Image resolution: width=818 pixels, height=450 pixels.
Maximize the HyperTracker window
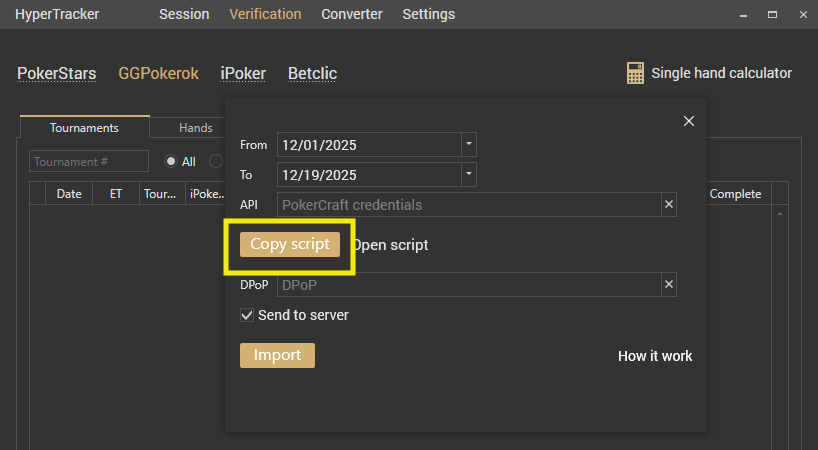pyautogui.click(x=772, y=15)
